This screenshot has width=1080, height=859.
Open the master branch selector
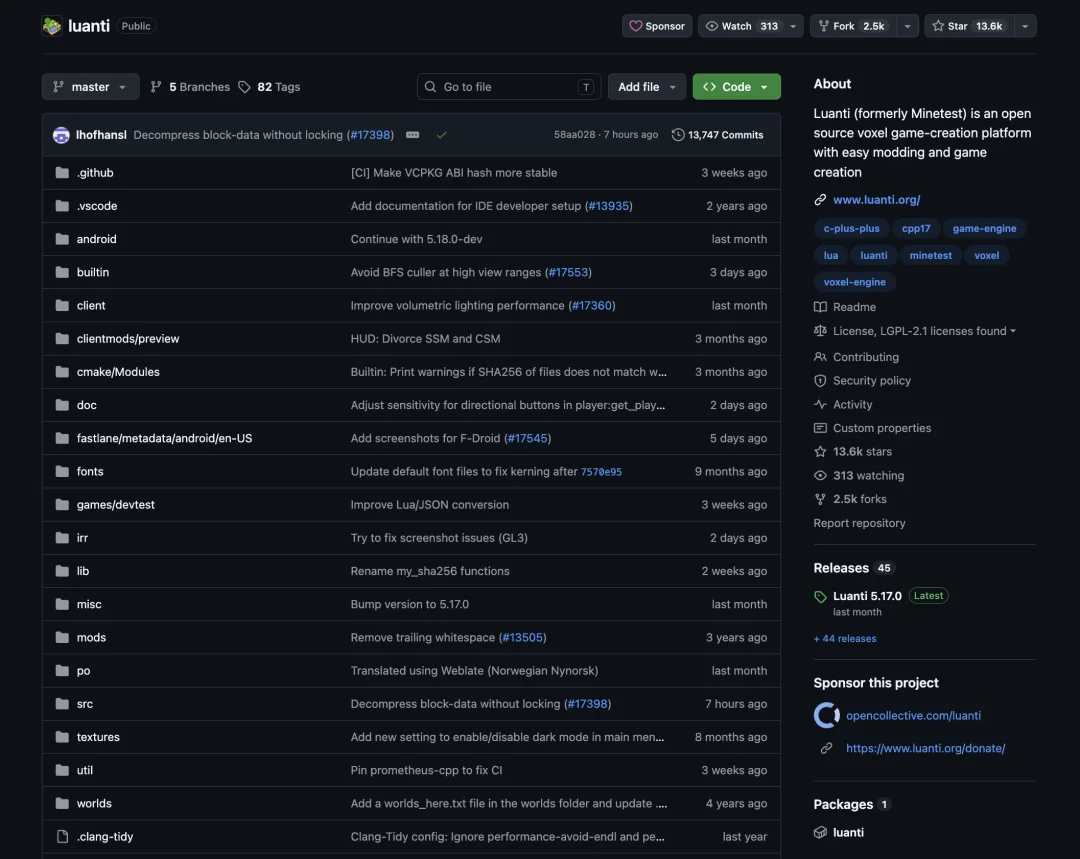(x=90, y=87)
